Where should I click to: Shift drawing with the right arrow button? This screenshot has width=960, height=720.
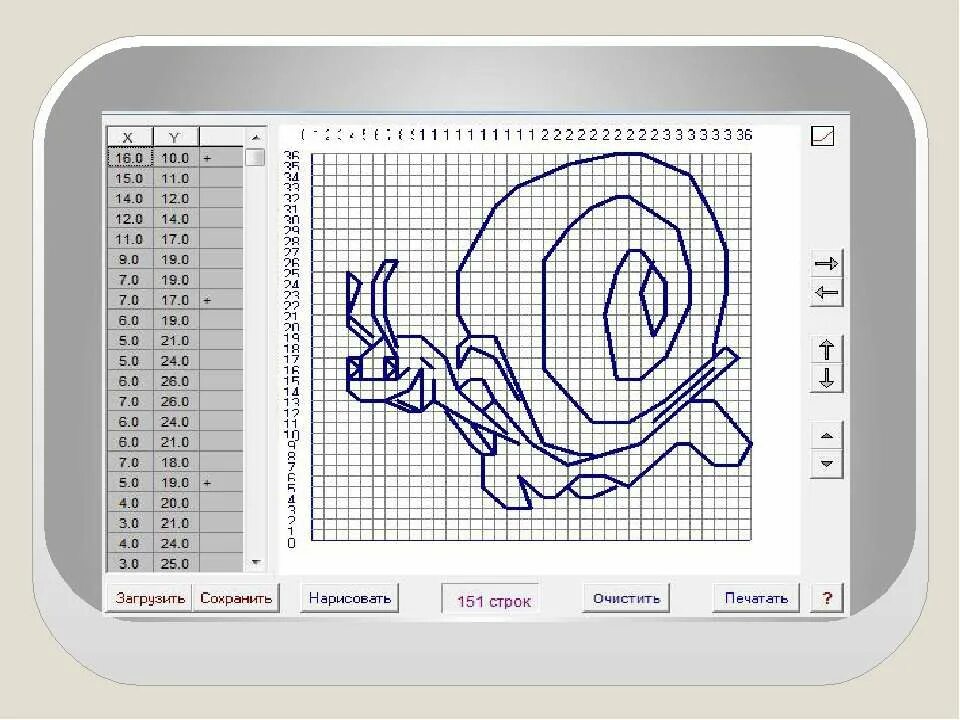tap(826, 264)
